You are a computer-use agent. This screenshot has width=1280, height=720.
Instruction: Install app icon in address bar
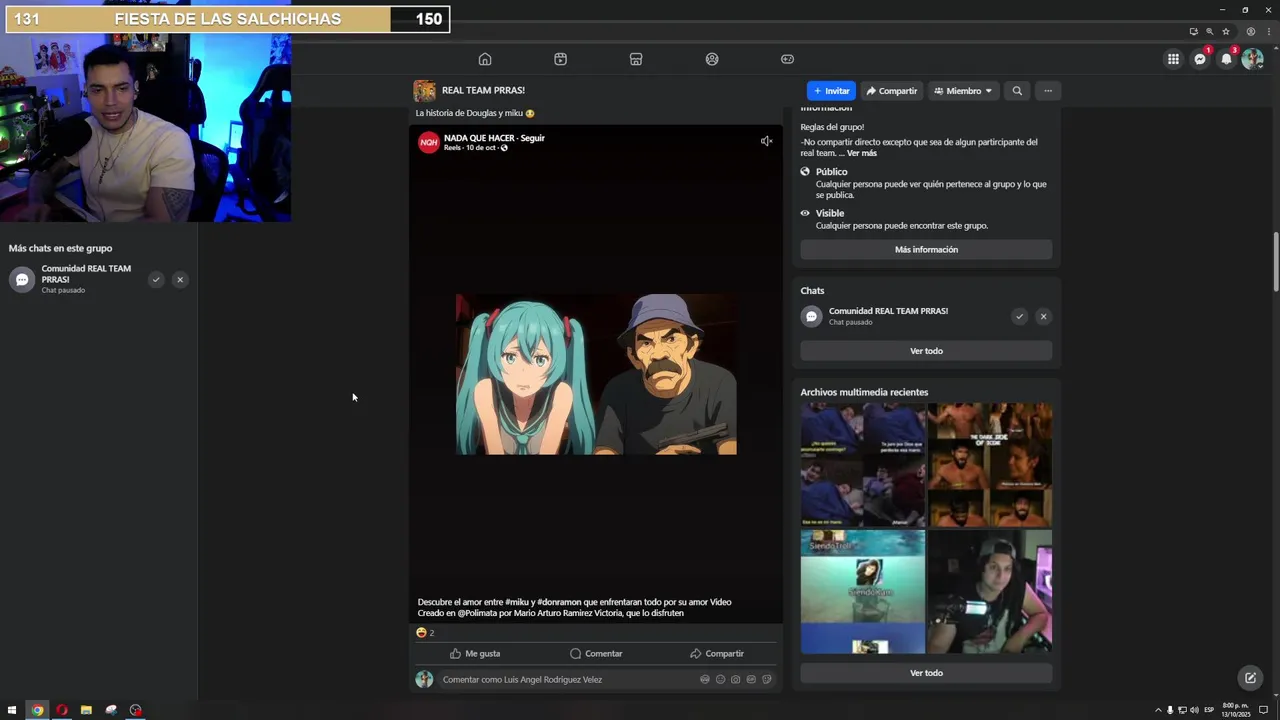click(1193, 31)
